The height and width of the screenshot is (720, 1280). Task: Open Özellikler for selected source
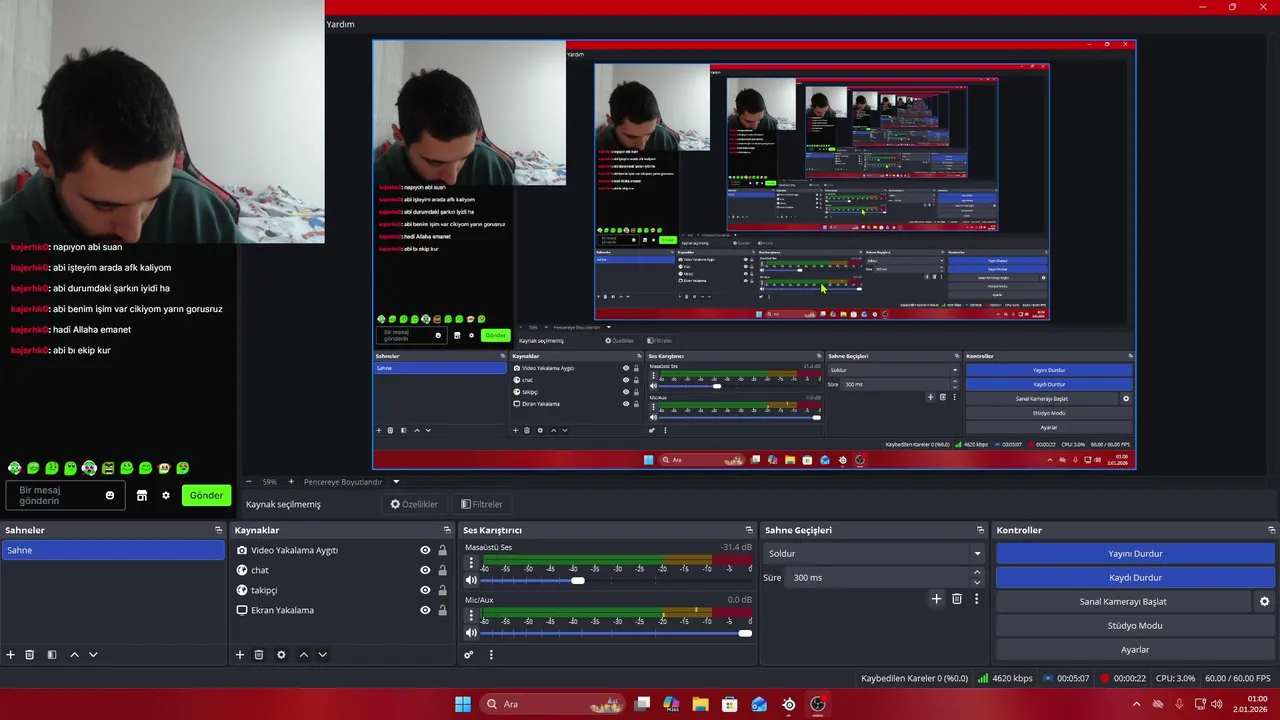pos(414,504)
